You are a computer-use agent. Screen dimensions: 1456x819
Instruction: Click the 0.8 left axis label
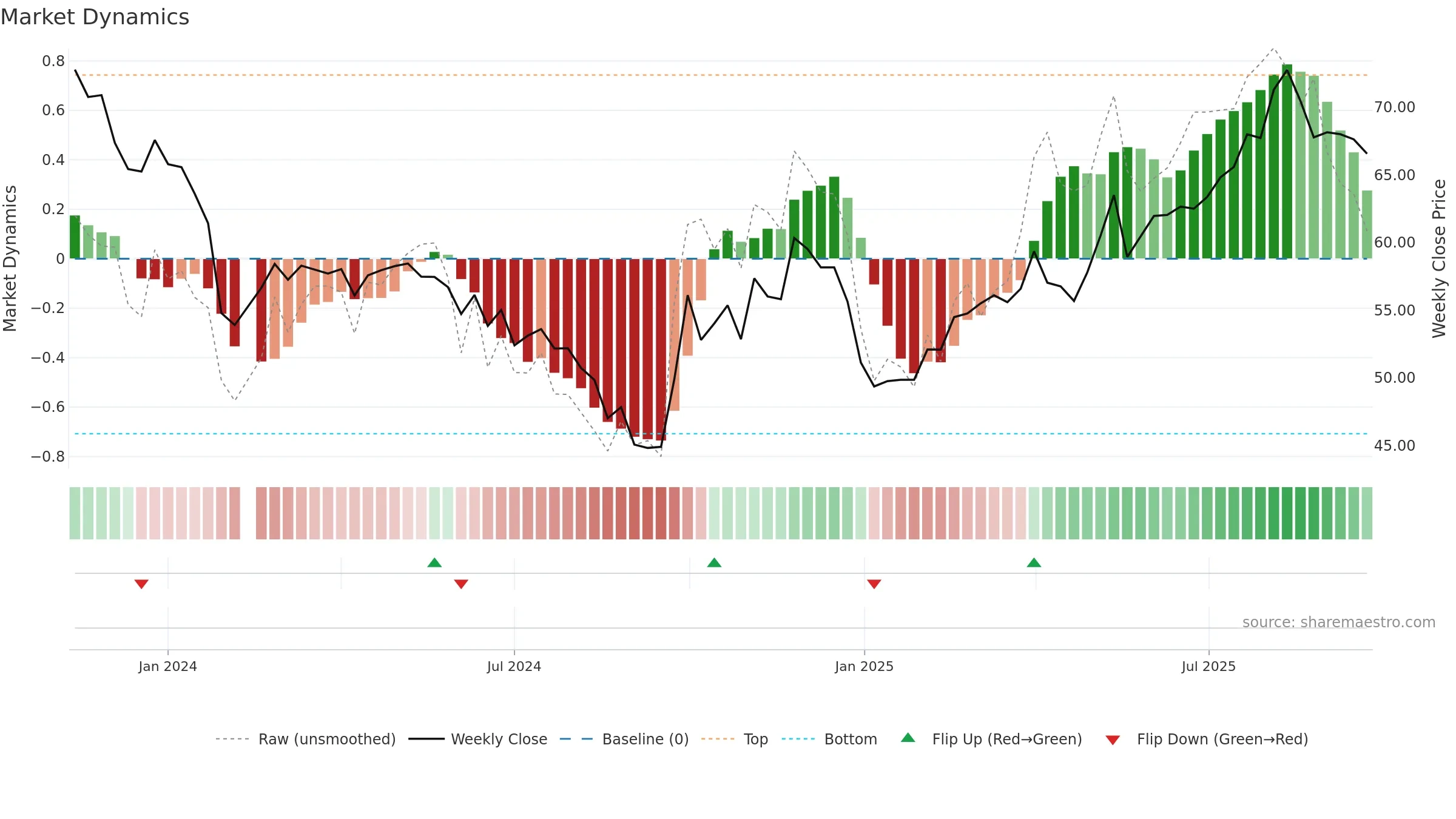pos(53,61)
